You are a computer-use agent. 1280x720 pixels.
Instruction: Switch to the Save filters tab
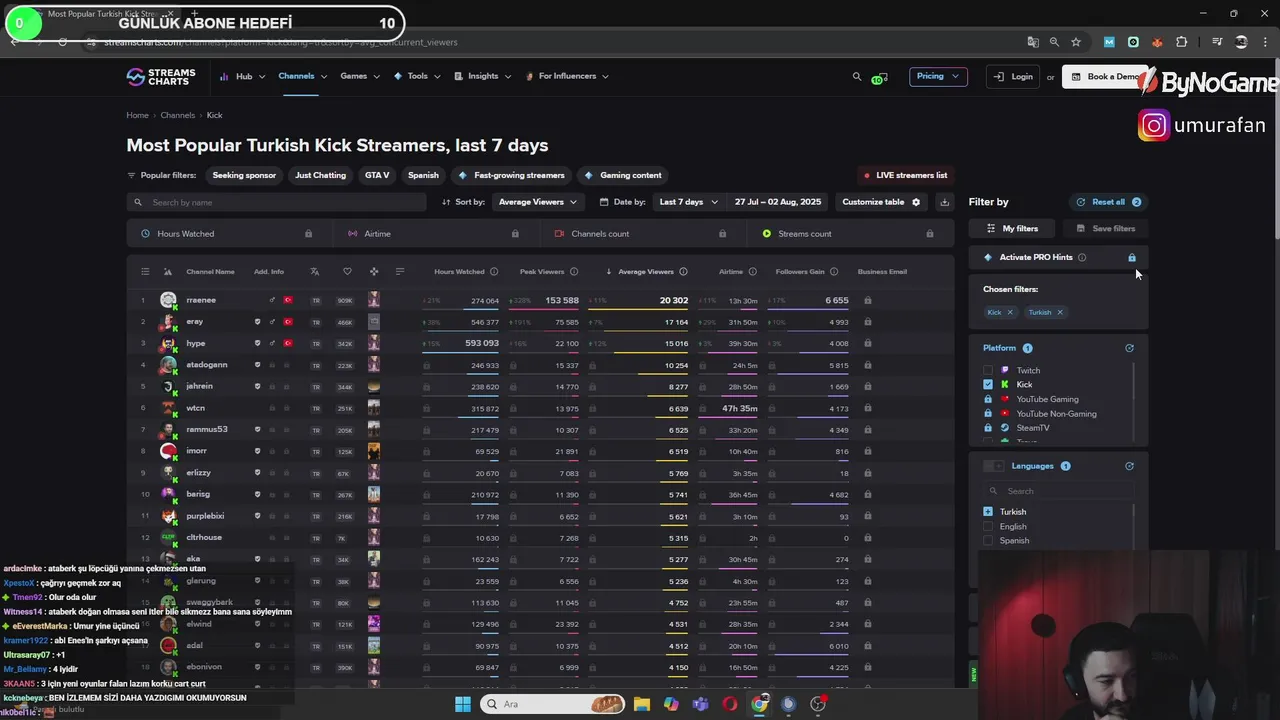1106,228
